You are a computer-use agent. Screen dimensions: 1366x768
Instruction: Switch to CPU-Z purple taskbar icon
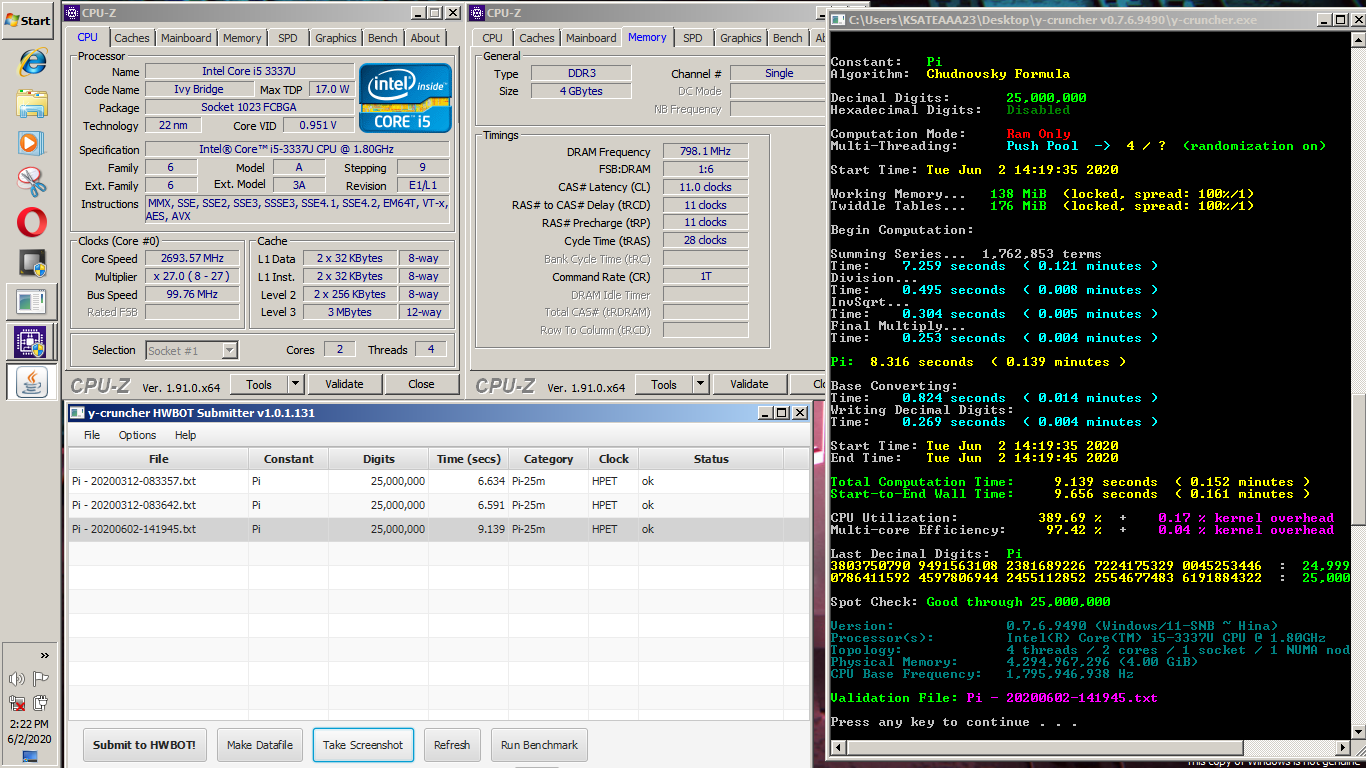tap(32, 341)
